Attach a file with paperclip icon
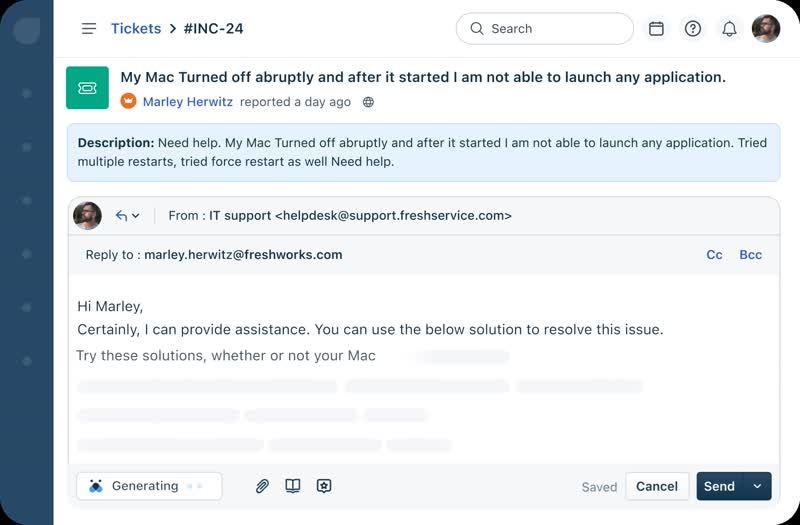The image size is (800, 525). point(262,486)
